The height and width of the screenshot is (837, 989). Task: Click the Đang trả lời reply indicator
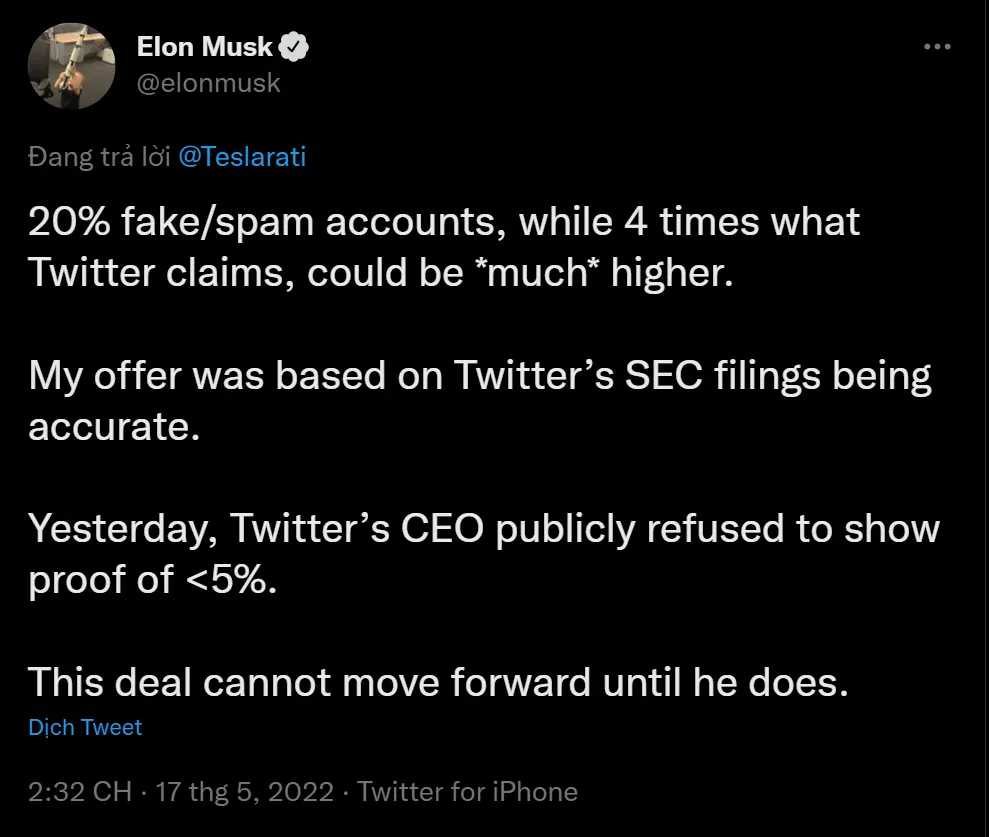click(x=99, y=156)
